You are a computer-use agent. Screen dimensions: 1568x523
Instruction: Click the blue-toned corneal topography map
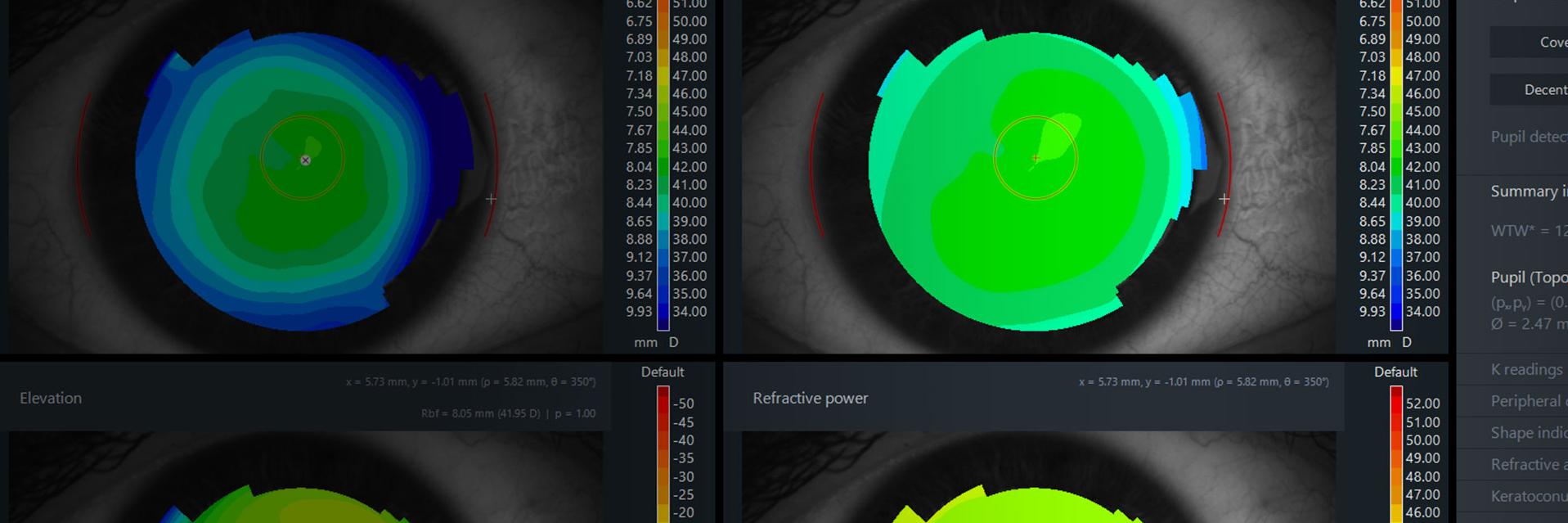pos(303,180)
